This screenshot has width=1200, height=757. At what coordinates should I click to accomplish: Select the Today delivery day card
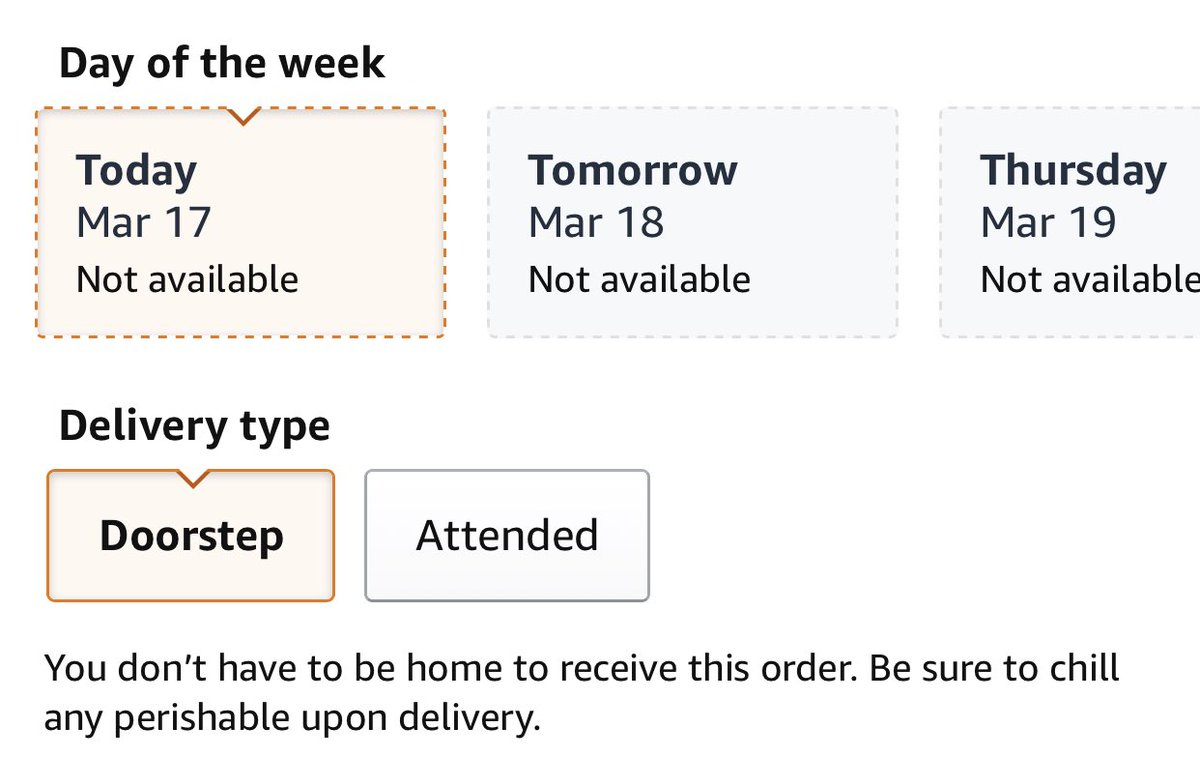[240, 222]
